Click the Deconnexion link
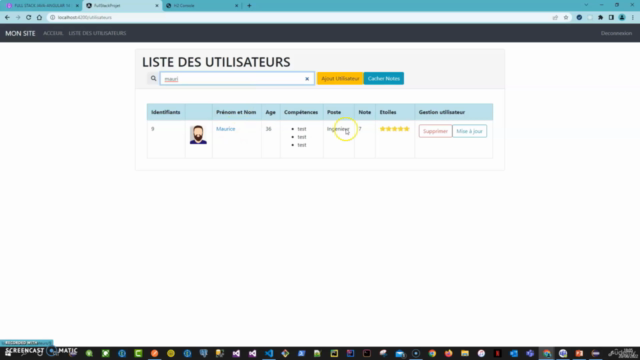The height and width of the screenshot is (360, 640). click(x=616, y=33)
